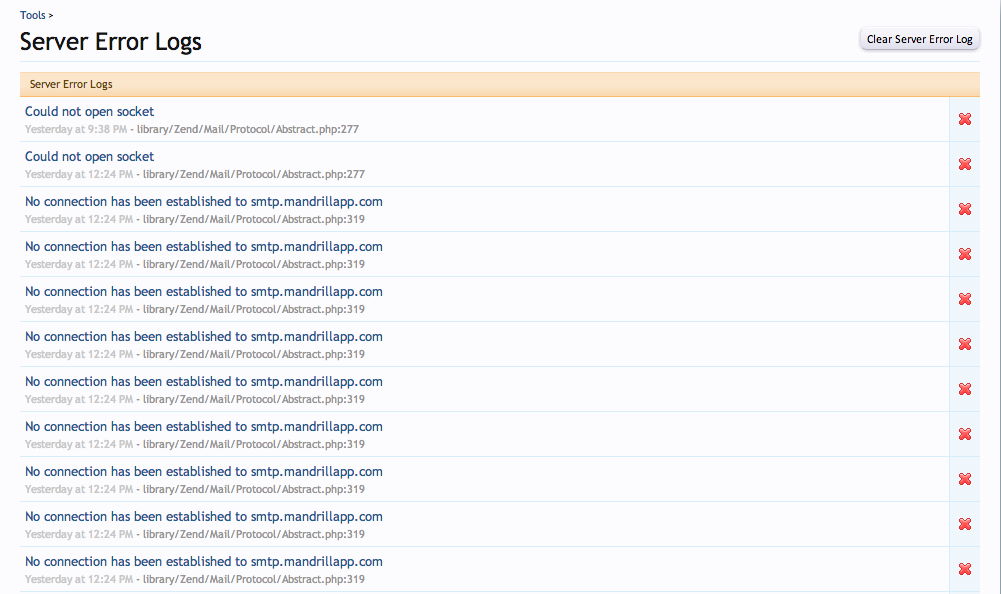The image size is (1001, 594).
Task: Delete the 12:24 PM 'Could not open socket' entry
Action: pos(965,164)
